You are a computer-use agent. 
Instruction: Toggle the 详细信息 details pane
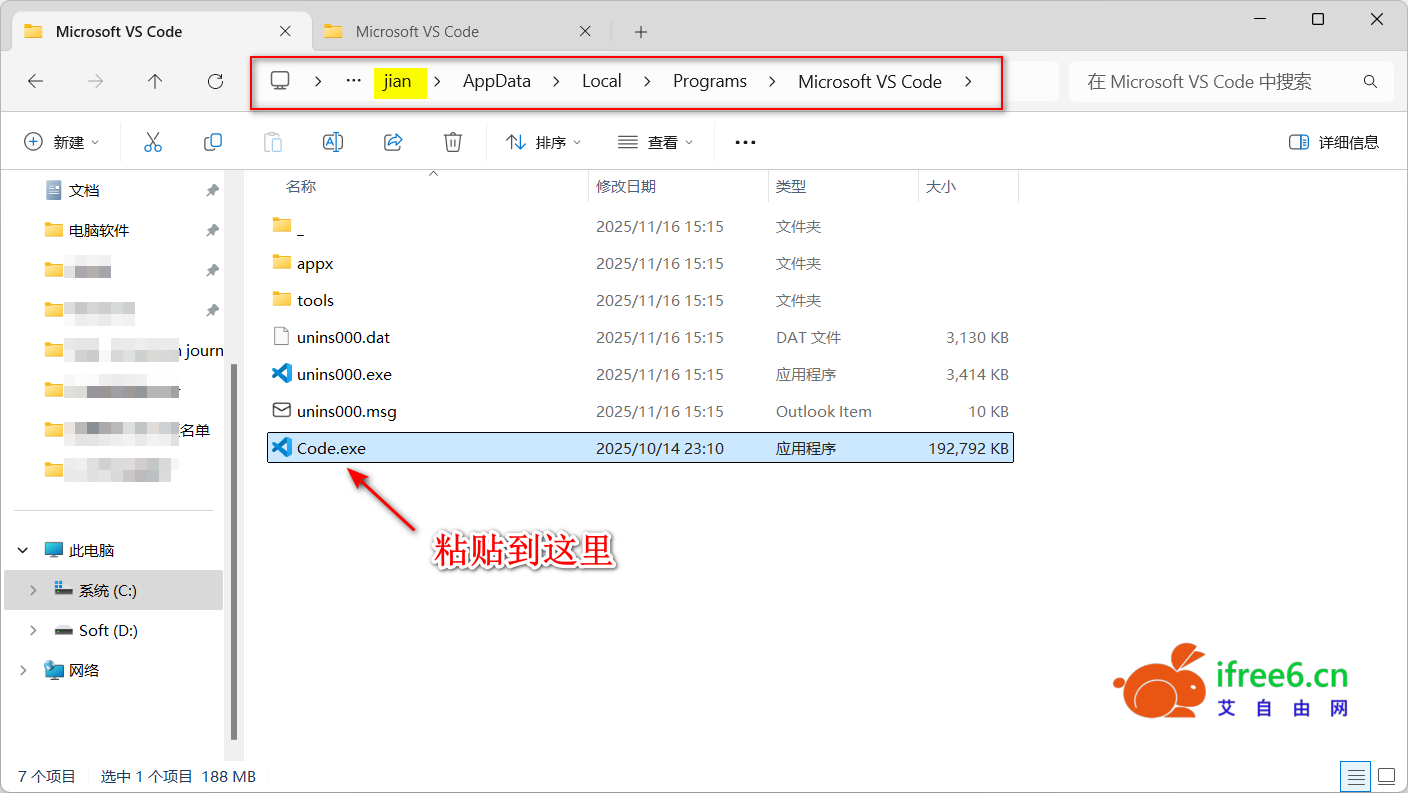[x=1334, y=142]
